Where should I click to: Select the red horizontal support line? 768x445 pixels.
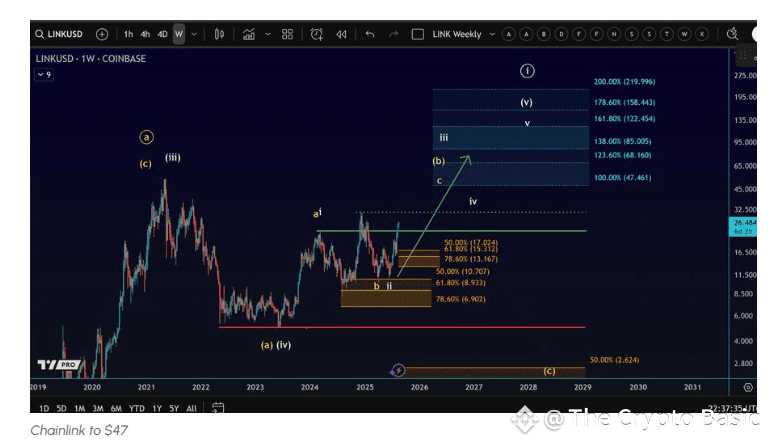pos(402,327)
